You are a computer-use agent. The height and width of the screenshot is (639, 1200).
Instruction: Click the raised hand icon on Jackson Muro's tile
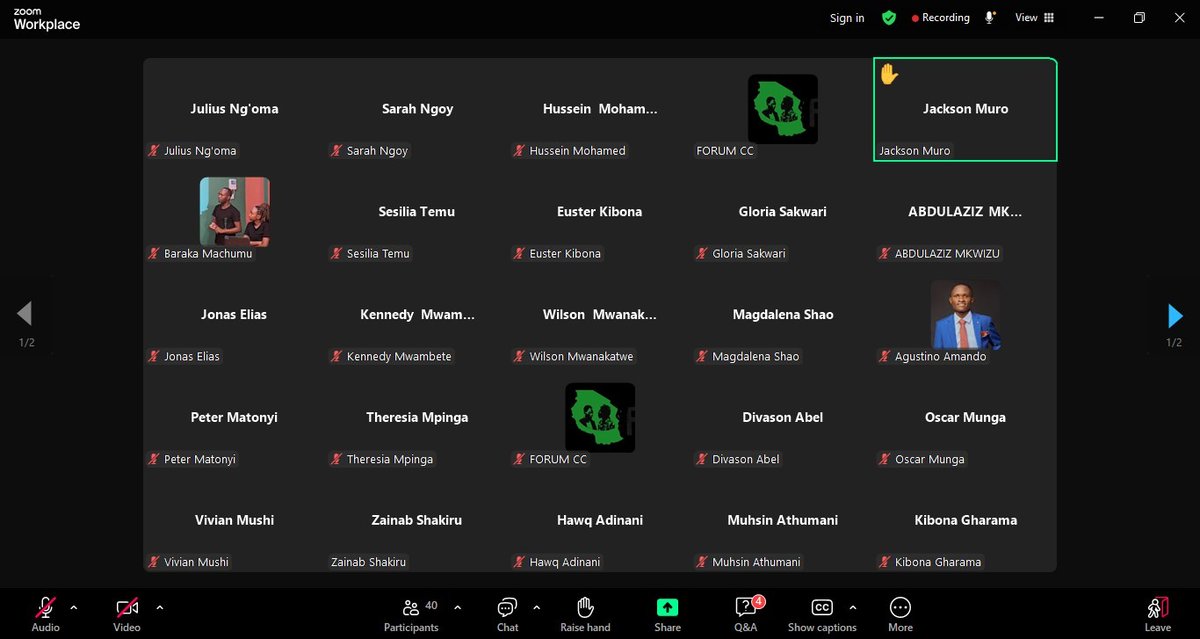tap(888, 74)
